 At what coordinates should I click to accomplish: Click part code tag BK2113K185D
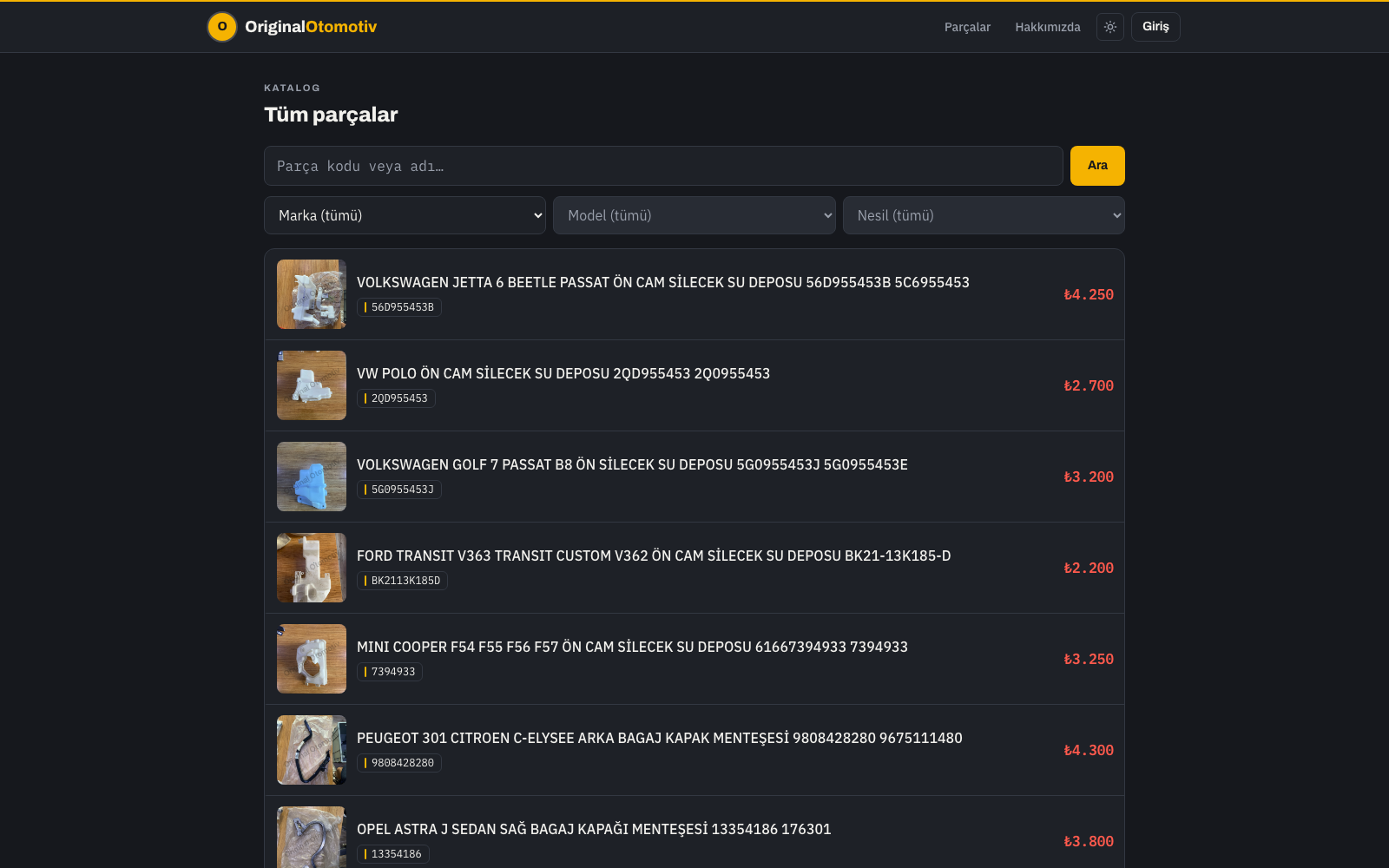click(402, 581)
